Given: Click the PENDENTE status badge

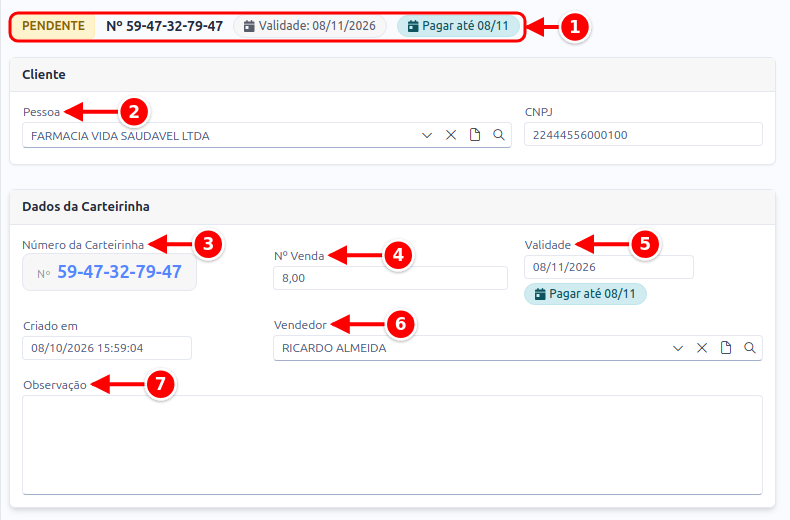Looking at the screenshot, I should (x=53, y=26).
